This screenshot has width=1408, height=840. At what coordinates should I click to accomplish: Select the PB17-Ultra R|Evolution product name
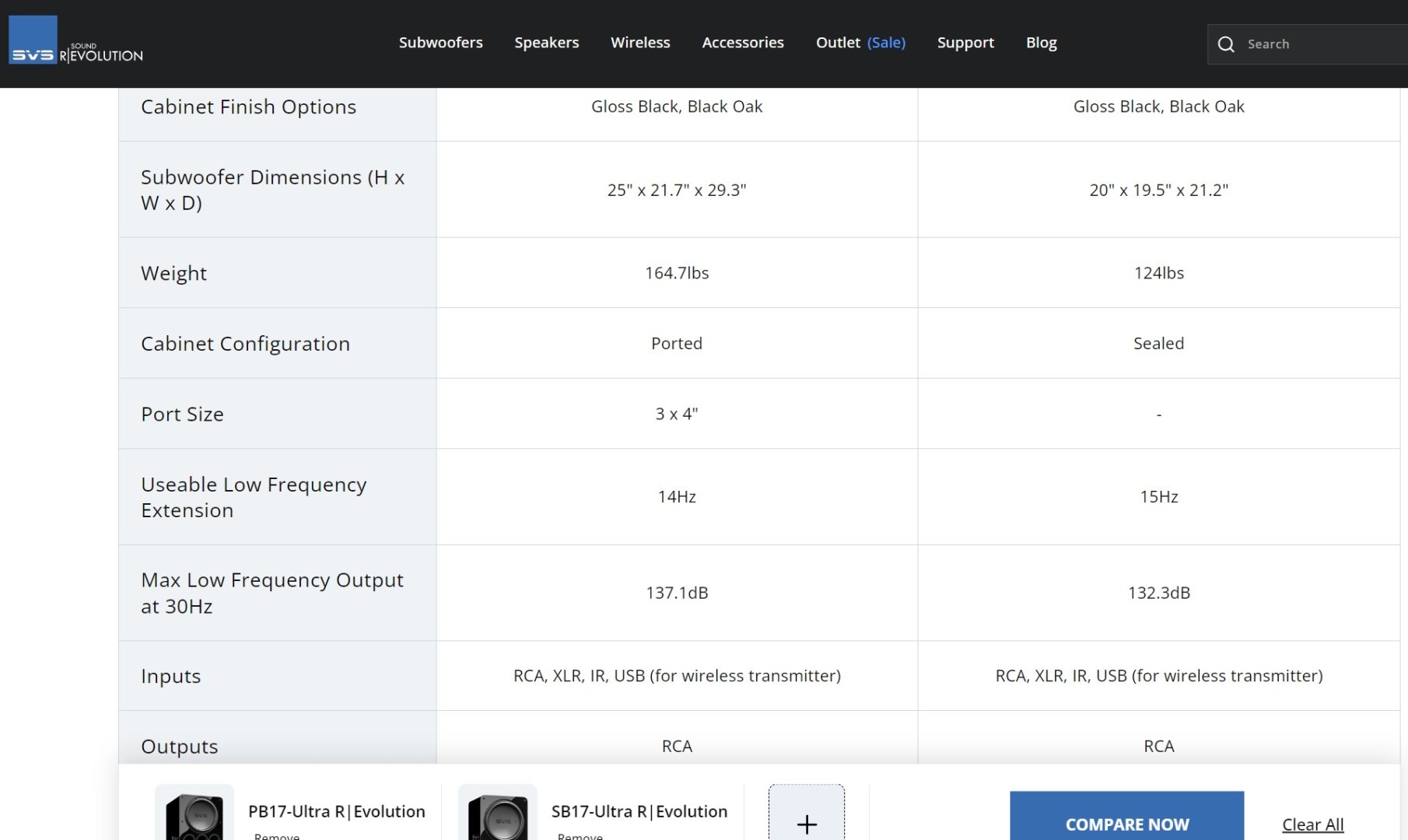tap(337, 811)
